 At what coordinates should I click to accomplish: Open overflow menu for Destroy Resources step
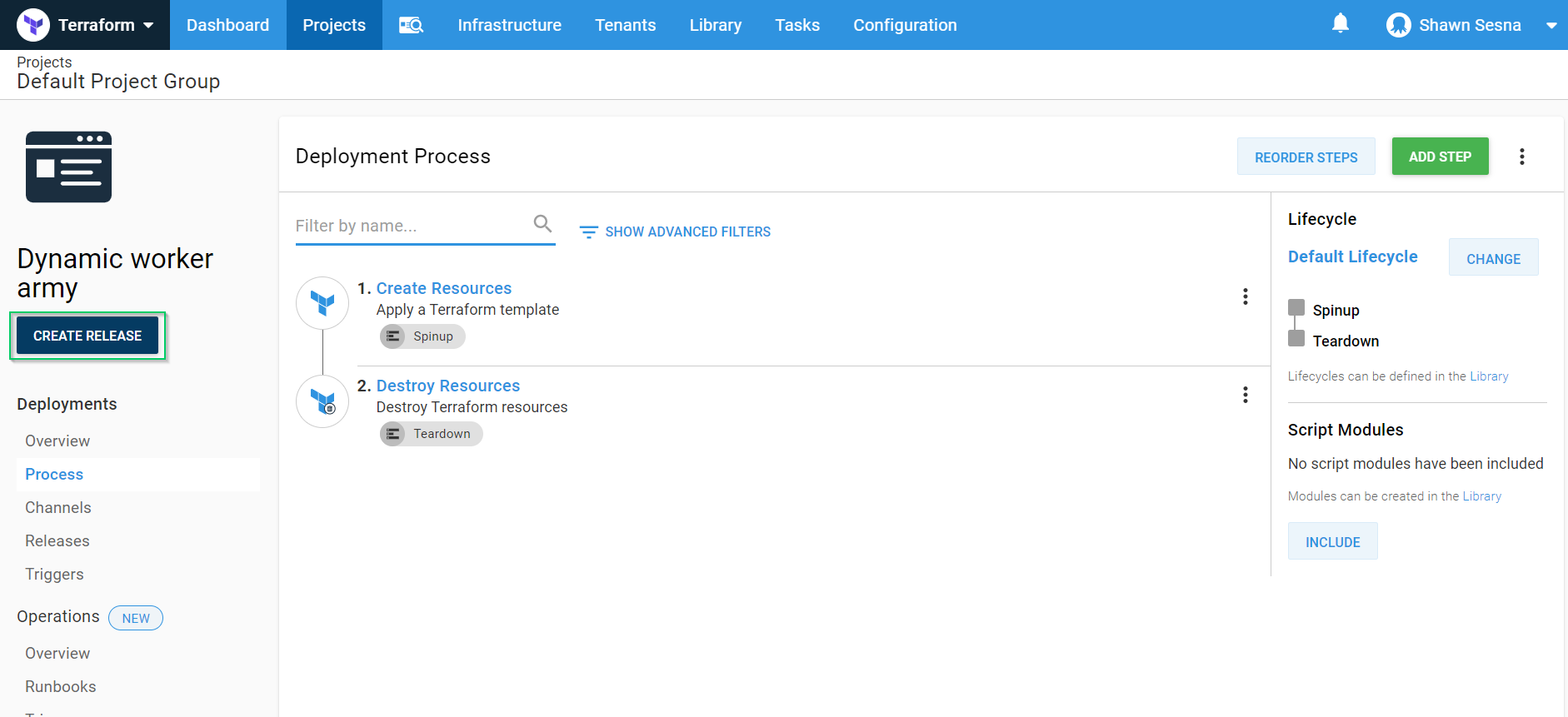(1245, 395)
